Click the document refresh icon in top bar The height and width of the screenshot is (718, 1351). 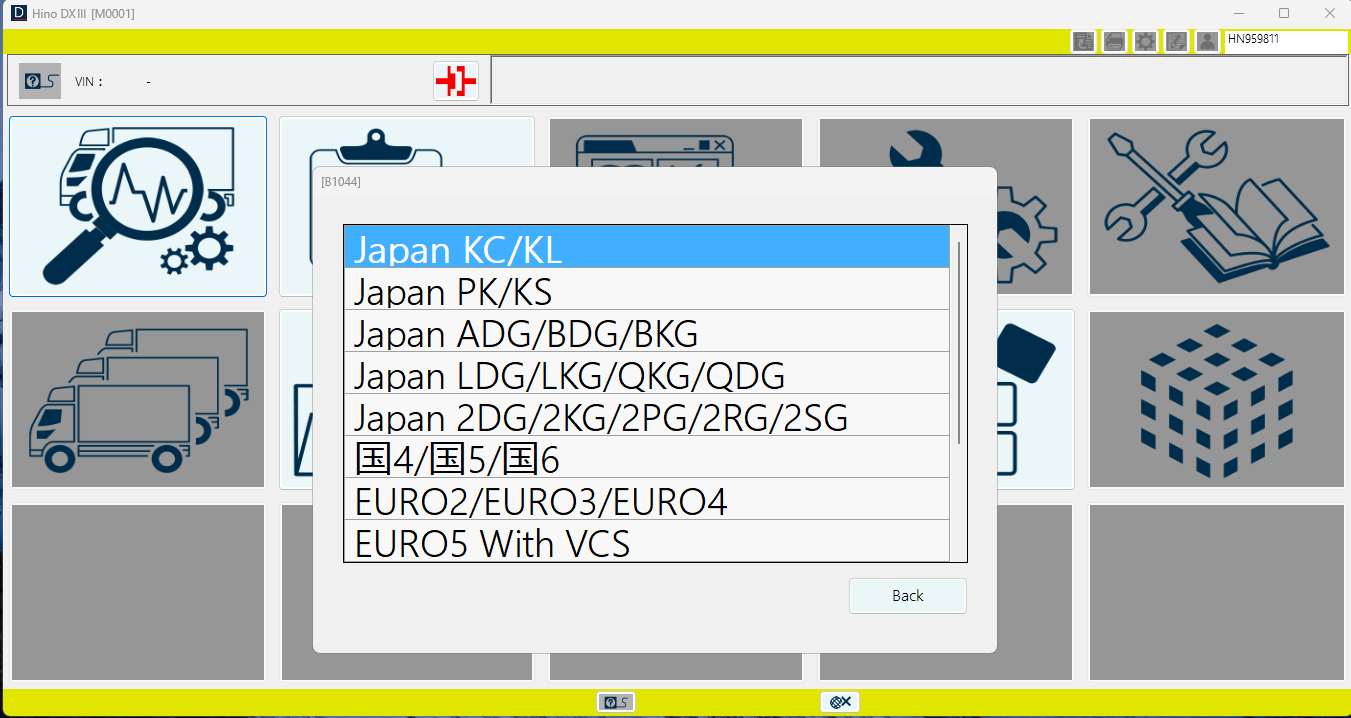click(1083, 41)
